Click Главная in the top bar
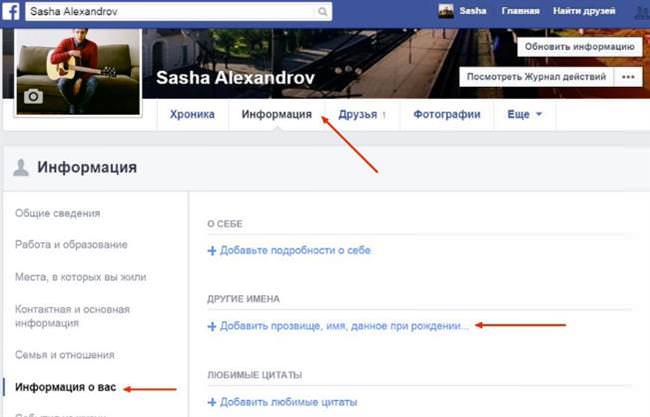 pyautogui.click(x=520, y=11)
